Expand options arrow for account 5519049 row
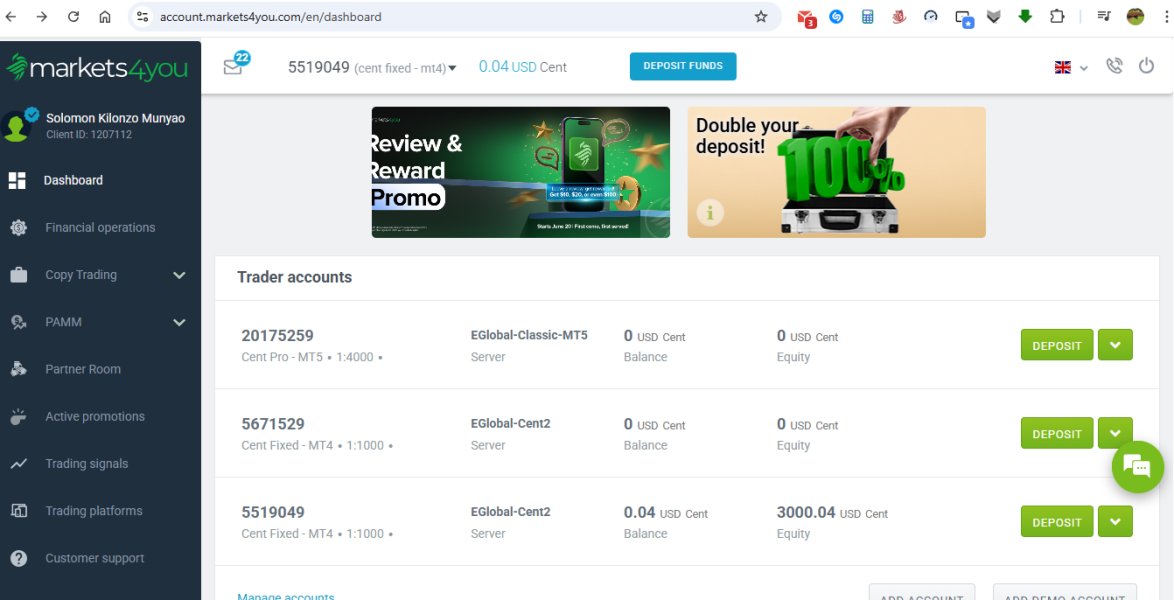1174x600 pixels. (x=1115, y=521)
